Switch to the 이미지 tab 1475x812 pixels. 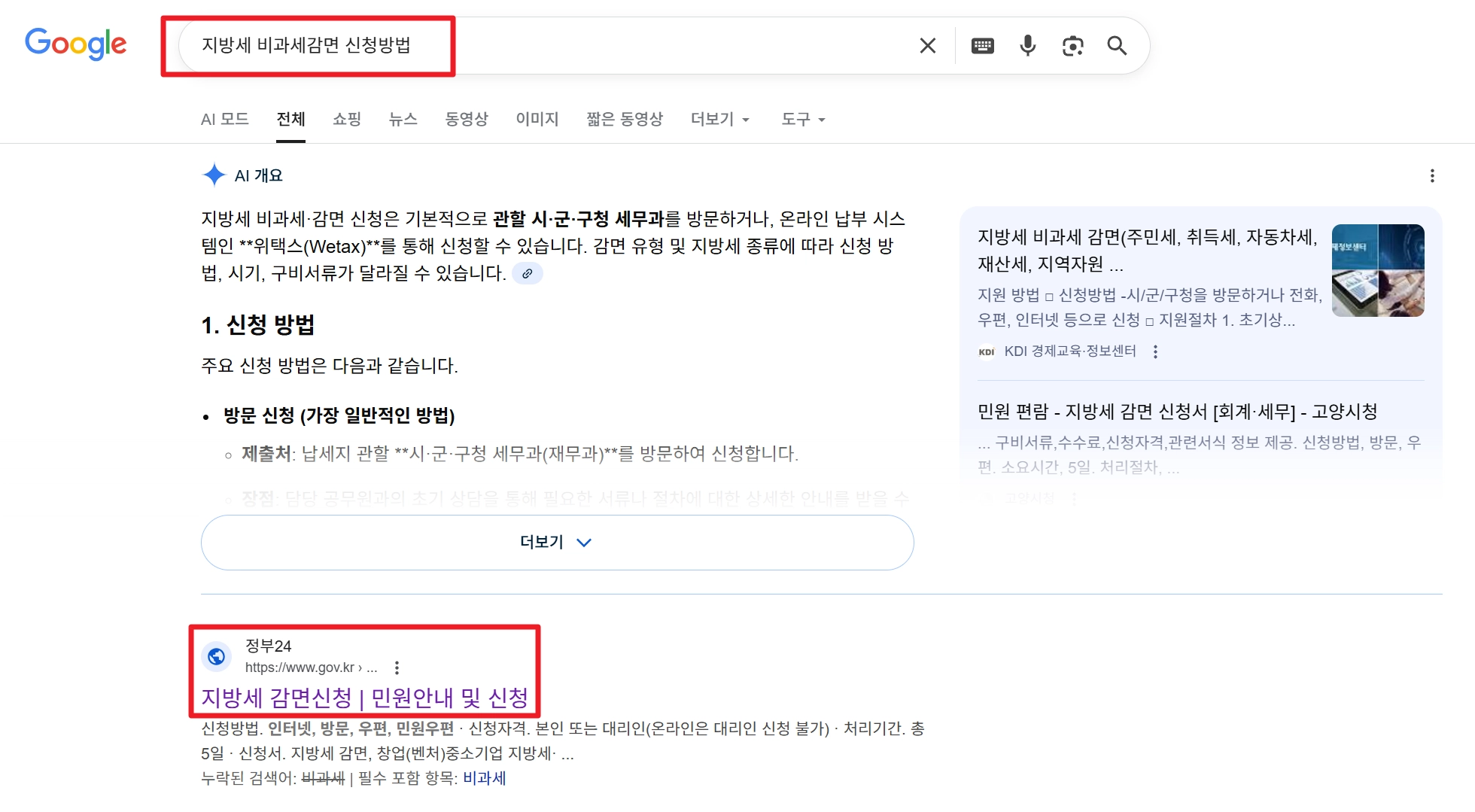pos(537,119)
